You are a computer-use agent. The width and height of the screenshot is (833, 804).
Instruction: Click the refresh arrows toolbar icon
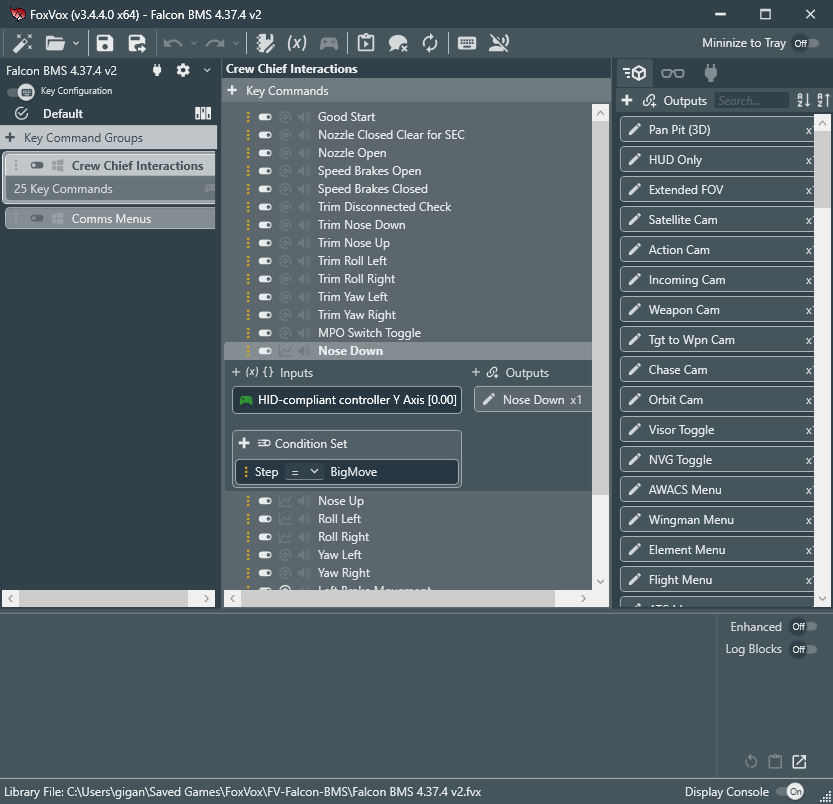click(x=430, y=43)
